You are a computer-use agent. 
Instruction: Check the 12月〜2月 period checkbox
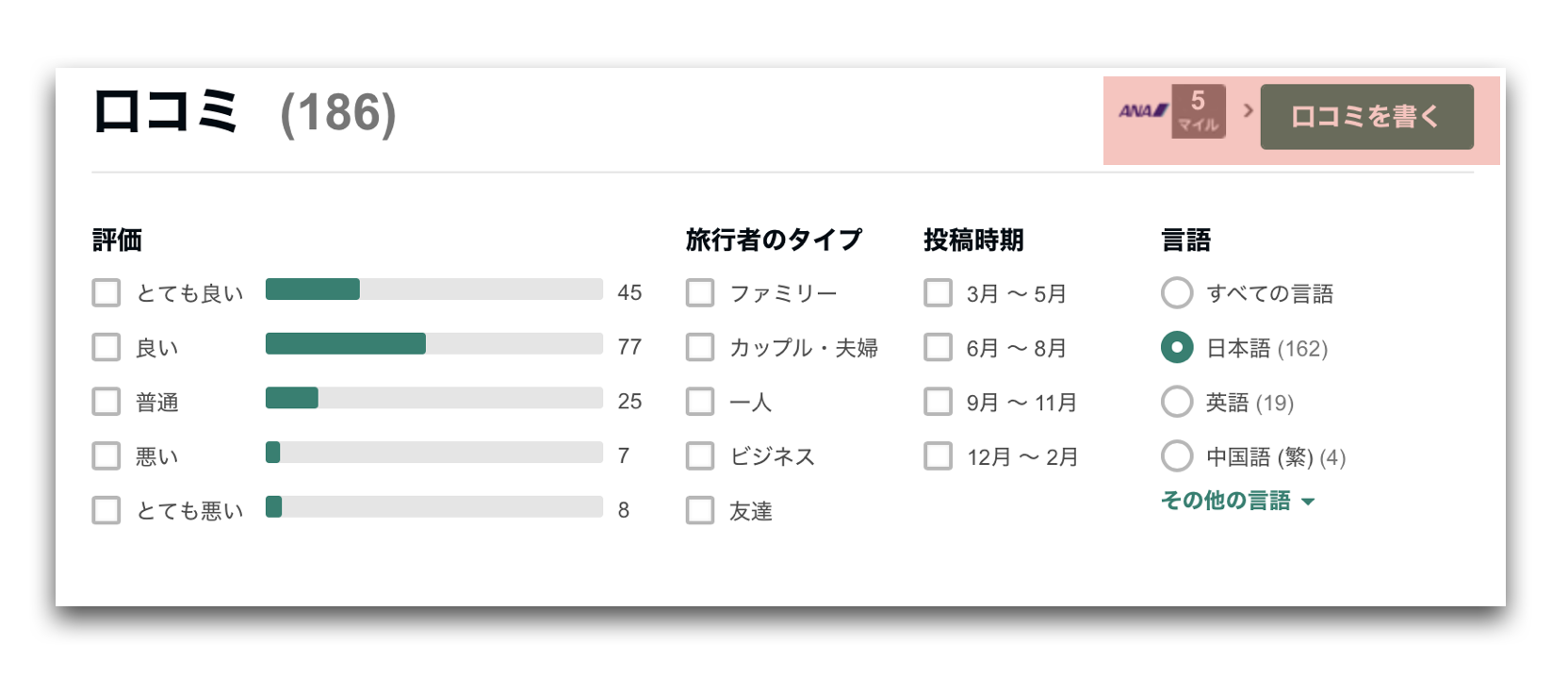pyautogui.click(x=938, y=456)
